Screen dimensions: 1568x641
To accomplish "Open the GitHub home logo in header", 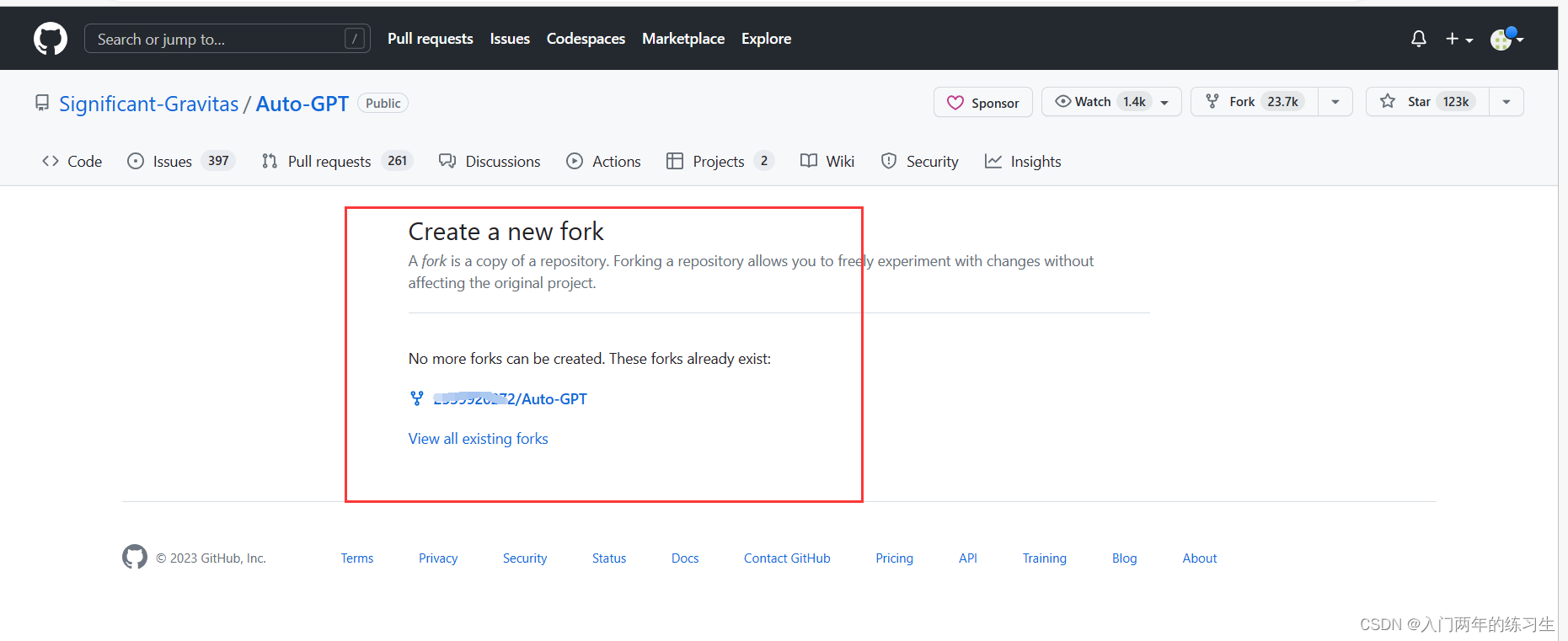I will point(51,39).
